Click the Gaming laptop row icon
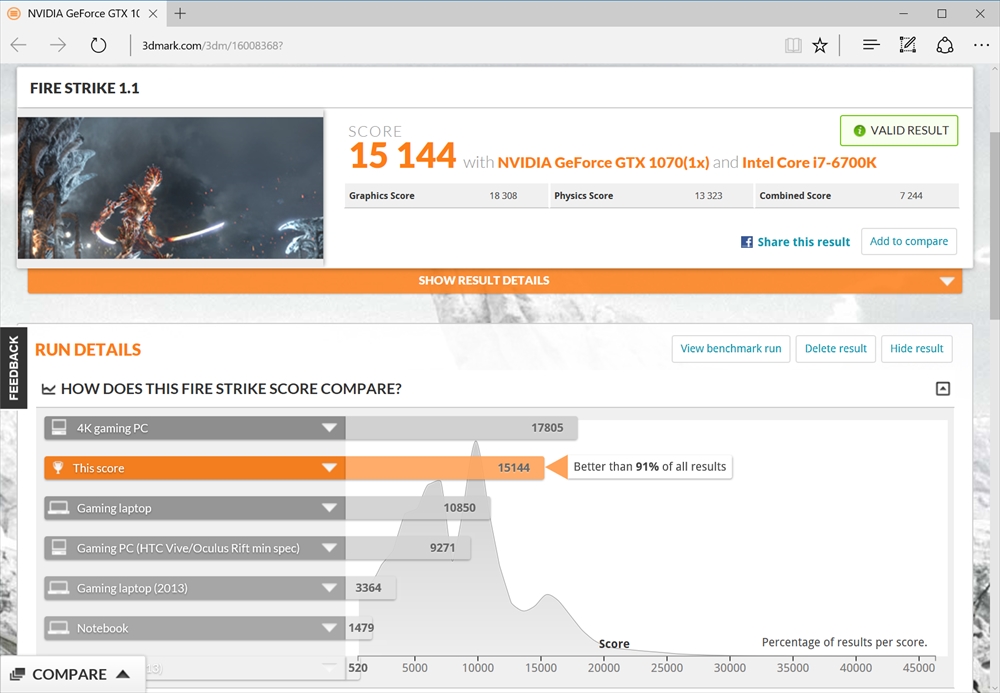 (x=59, y=507)
